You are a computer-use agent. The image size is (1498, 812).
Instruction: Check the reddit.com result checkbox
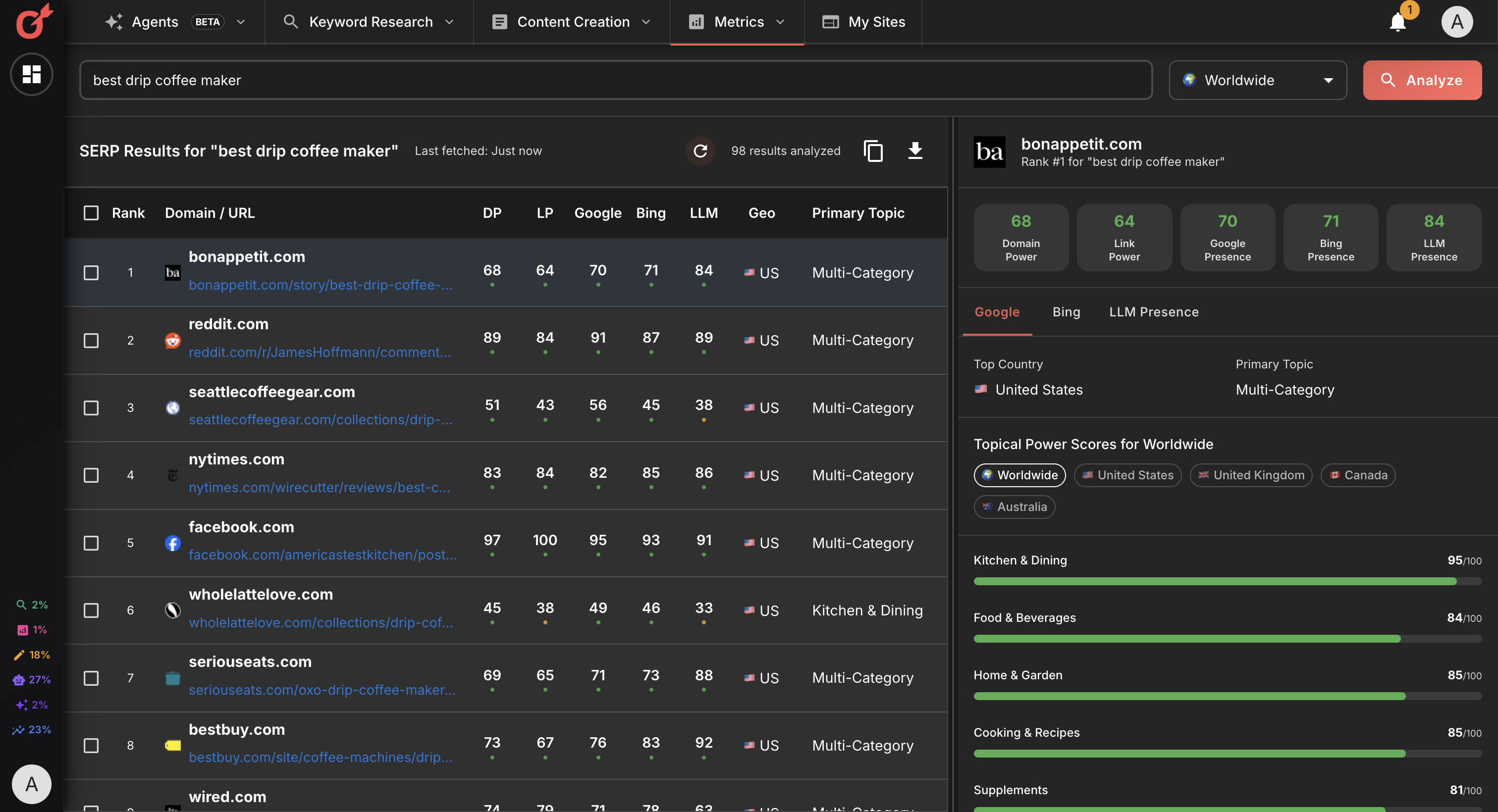coord(91,341)
